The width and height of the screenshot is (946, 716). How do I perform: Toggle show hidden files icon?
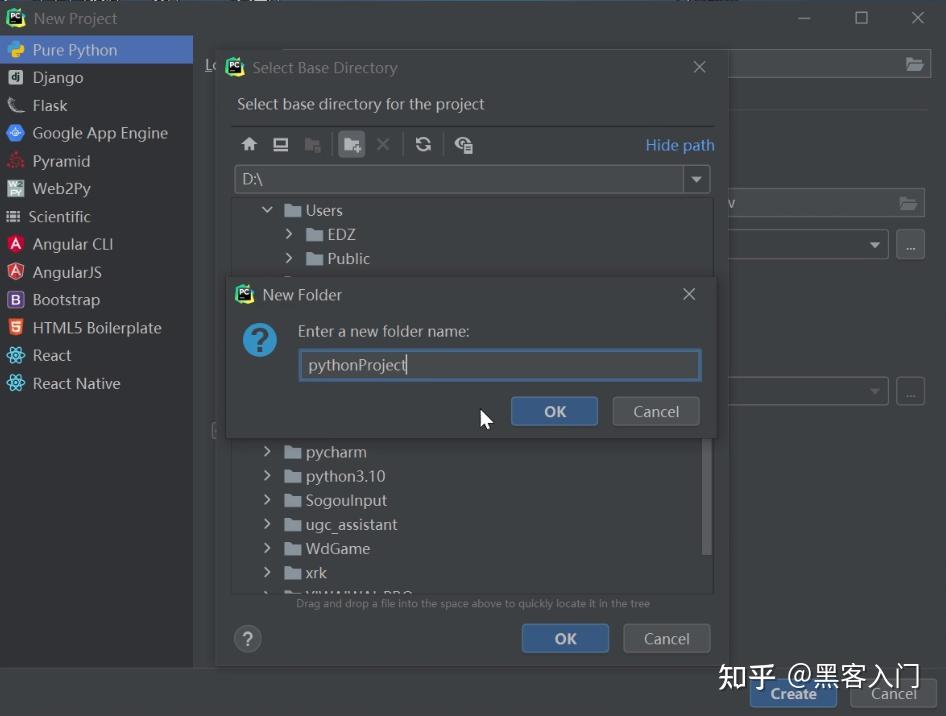(463, 144)
